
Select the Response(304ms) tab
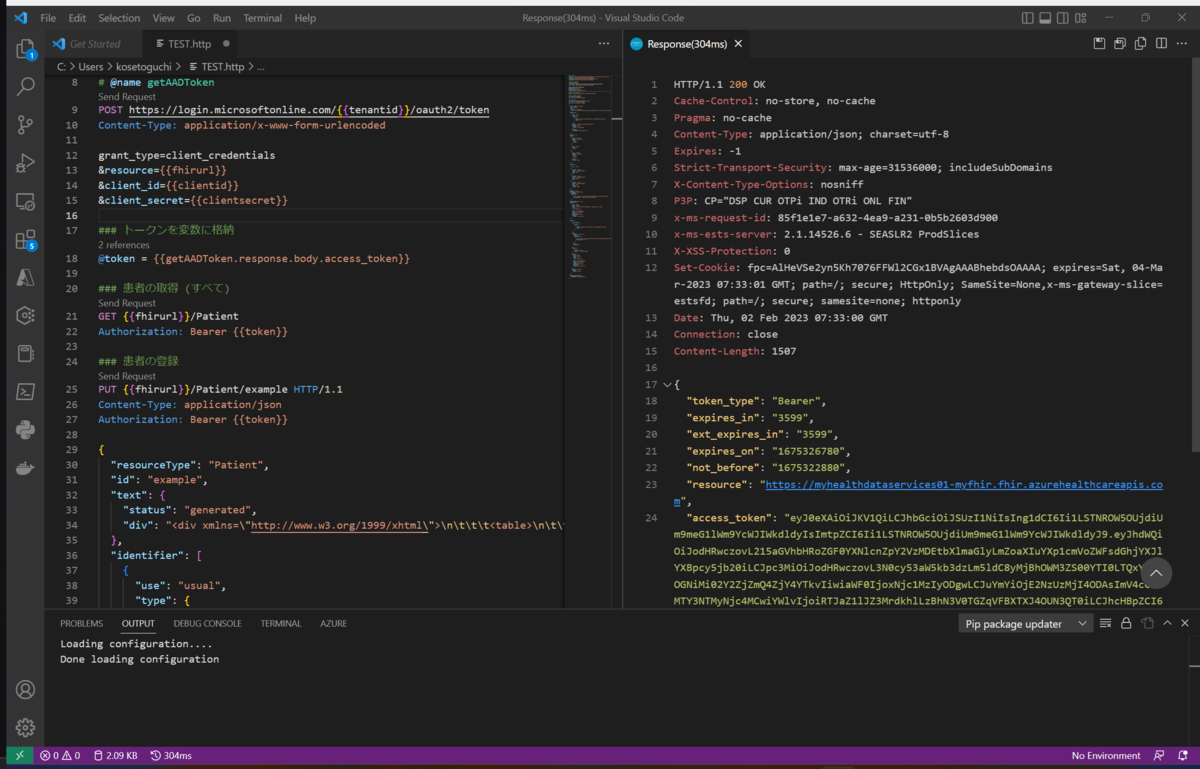[687, 44]
